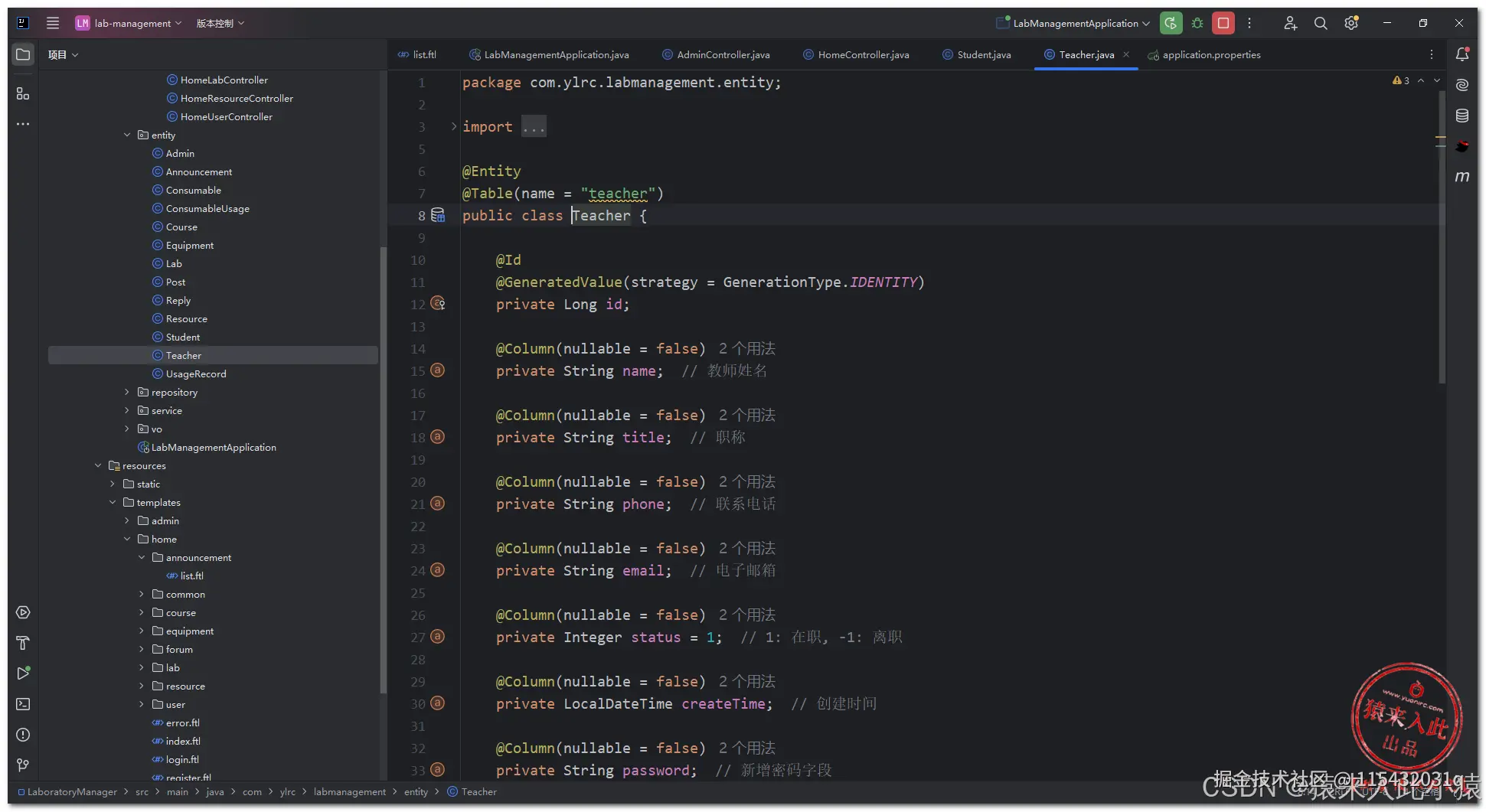Viewport: 1486px width, 812px height.
Task: Expand the folded import block
Action: 454,126
